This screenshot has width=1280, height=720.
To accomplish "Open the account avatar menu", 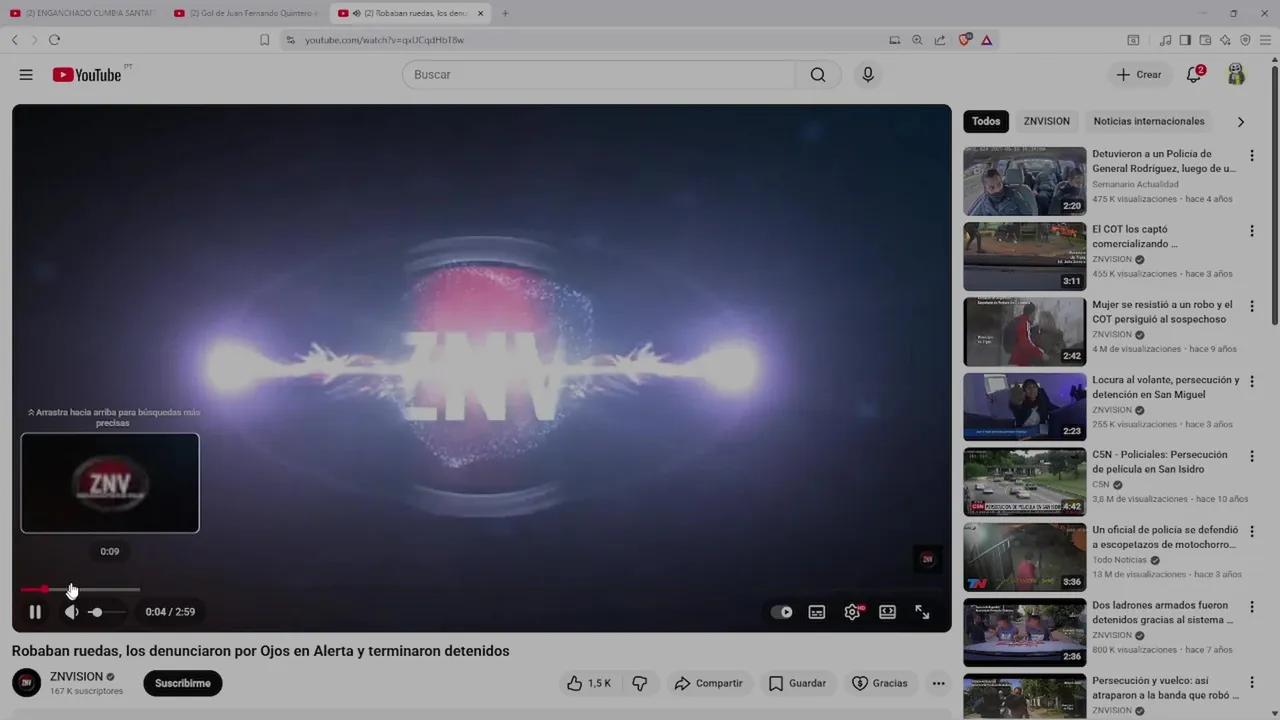I will [x=1237, y=75].
